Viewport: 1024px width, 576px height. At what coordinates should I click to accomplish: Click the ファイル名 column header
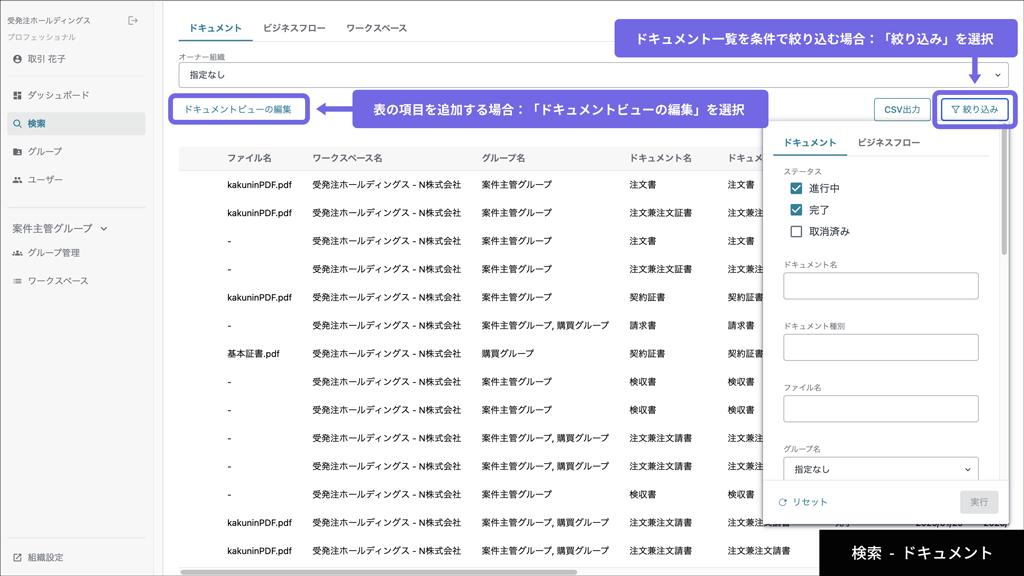(x=249, y=158)
